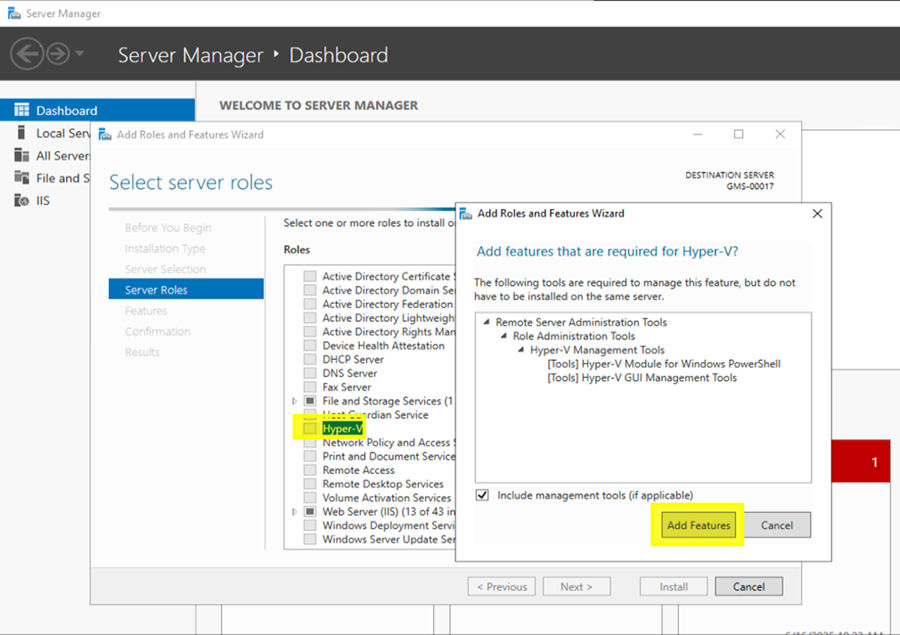Viewport: 900px width, 635px height.
Task: Click the forward navigation arrow icon
Action: point(58,54)
